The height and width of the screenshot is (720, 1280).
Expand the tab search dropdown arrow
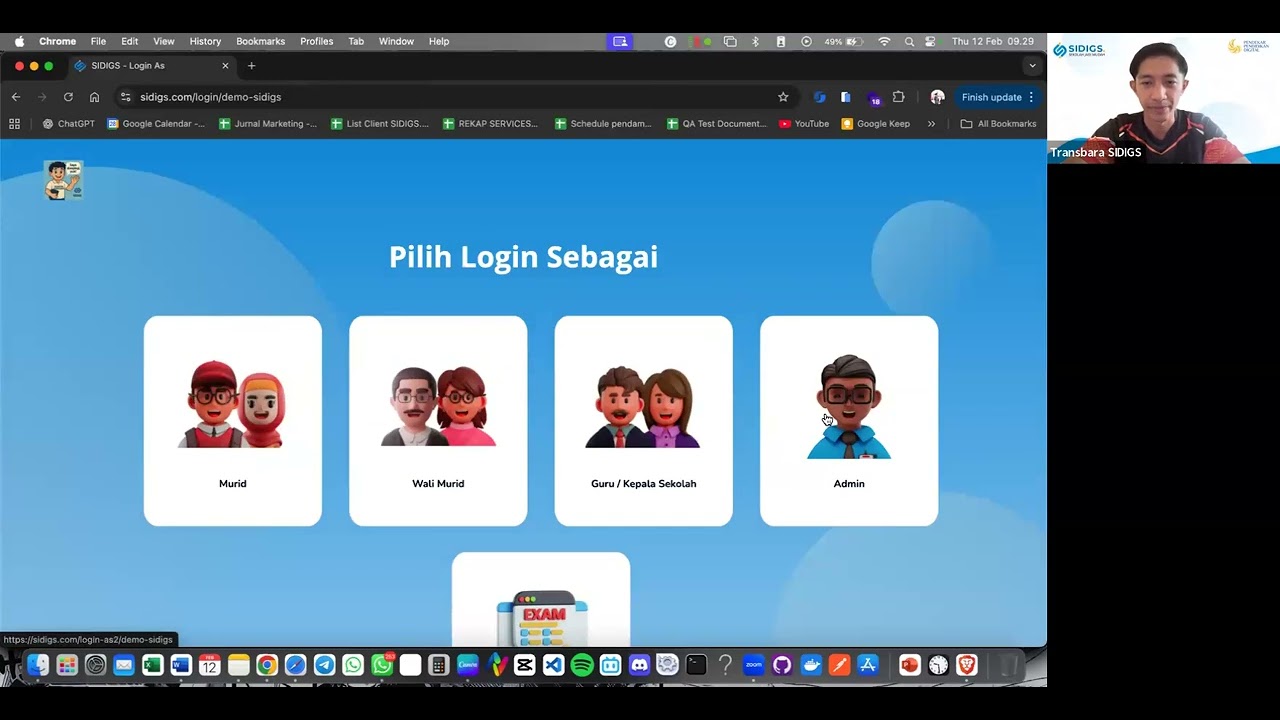coord(1032,66)
